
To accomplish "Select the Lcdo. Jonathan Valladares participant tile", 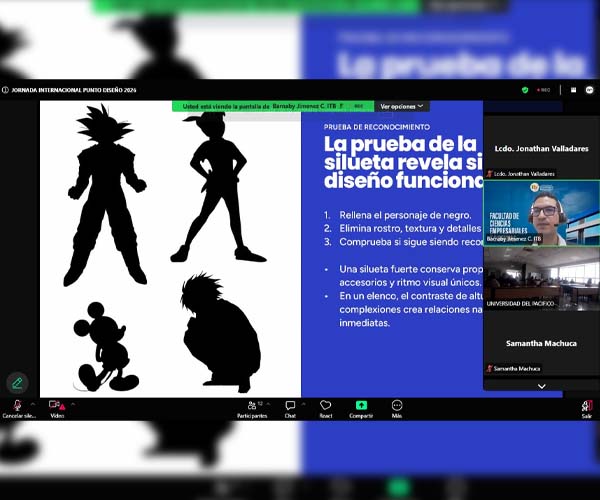I will pos(541,148).
